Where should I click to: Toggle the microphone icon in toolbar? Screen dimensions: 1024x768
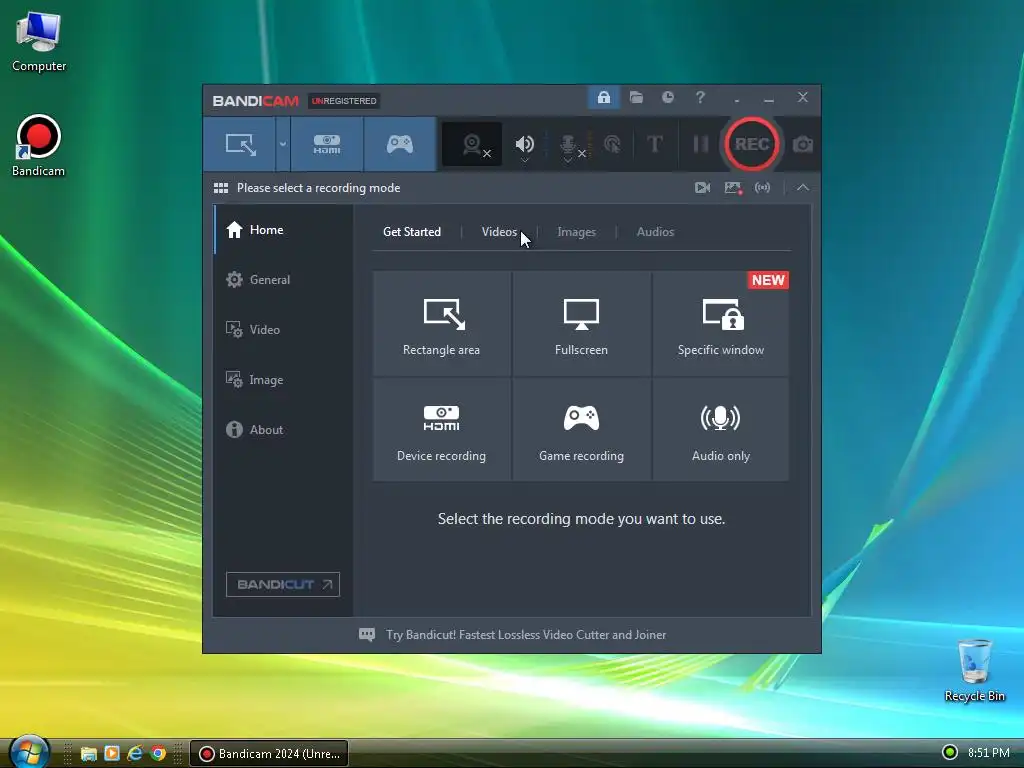[x=568, y=146]
